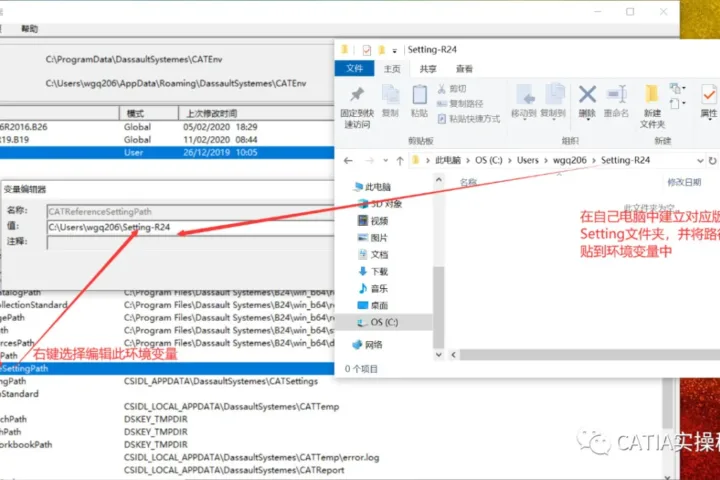Open the Easy Access dropdown icon
Image resolution: width=720 pixels, height=480 pixels.
[x=677, y=103]
